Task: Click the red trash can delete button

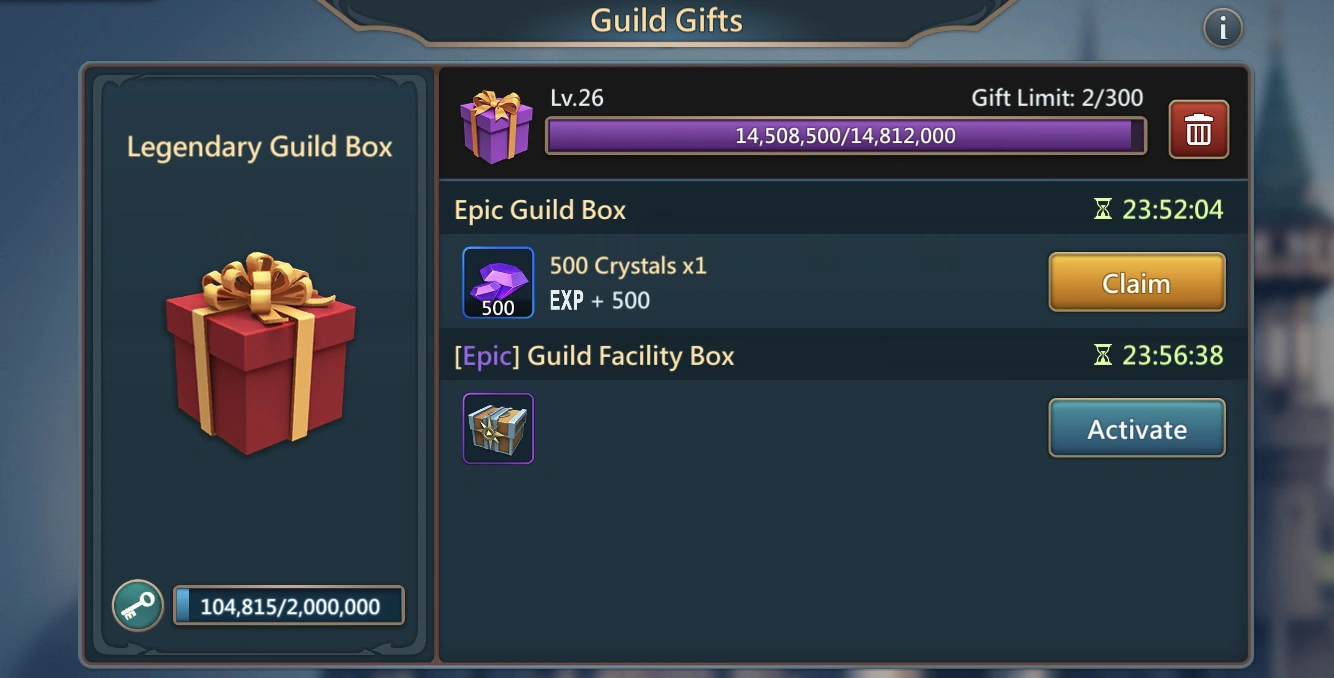Action: click(x=1199, y=129)
